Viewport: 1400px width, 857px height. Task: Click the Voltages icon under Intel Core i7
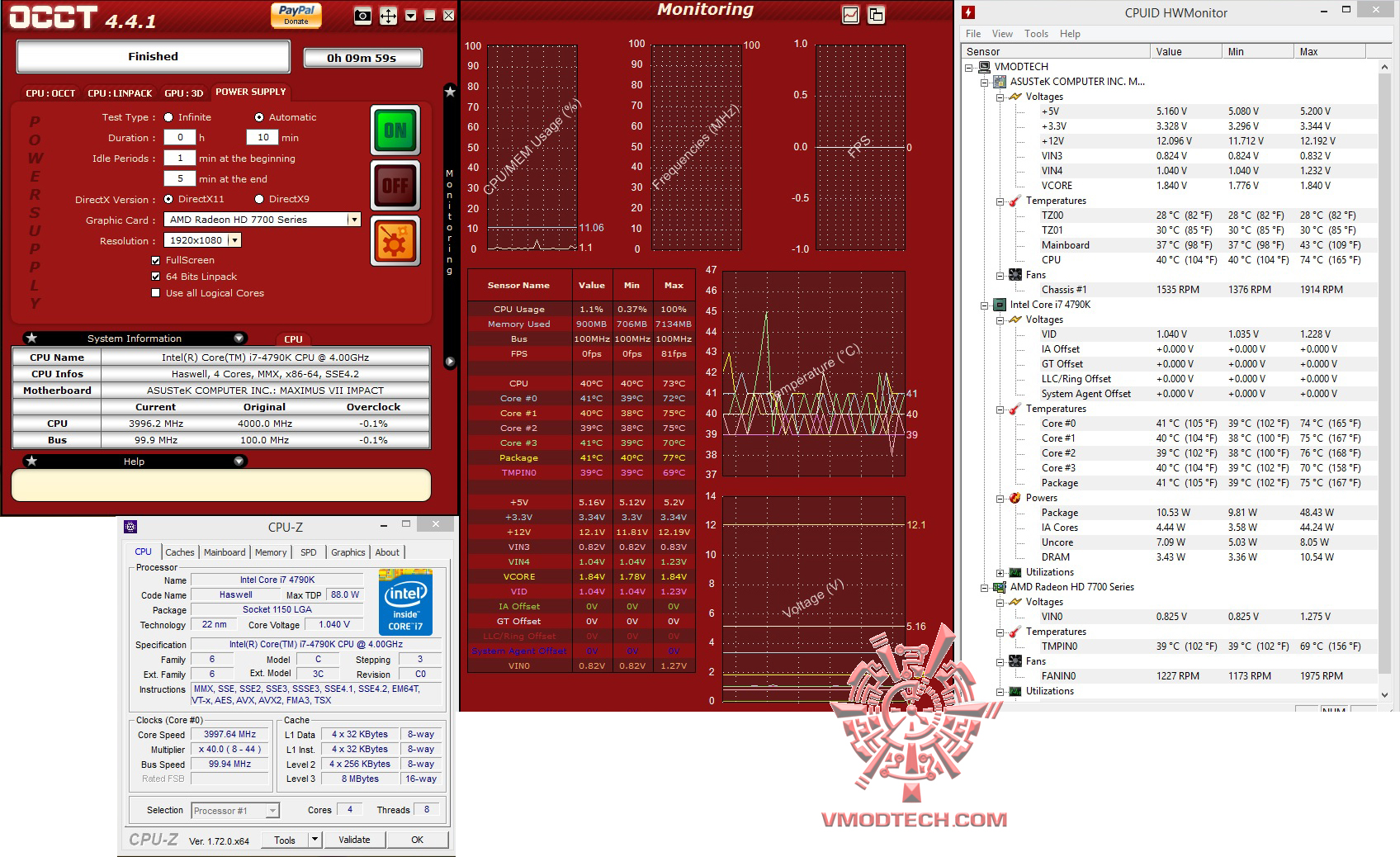pyautogui.click(x=1015, y=320)
